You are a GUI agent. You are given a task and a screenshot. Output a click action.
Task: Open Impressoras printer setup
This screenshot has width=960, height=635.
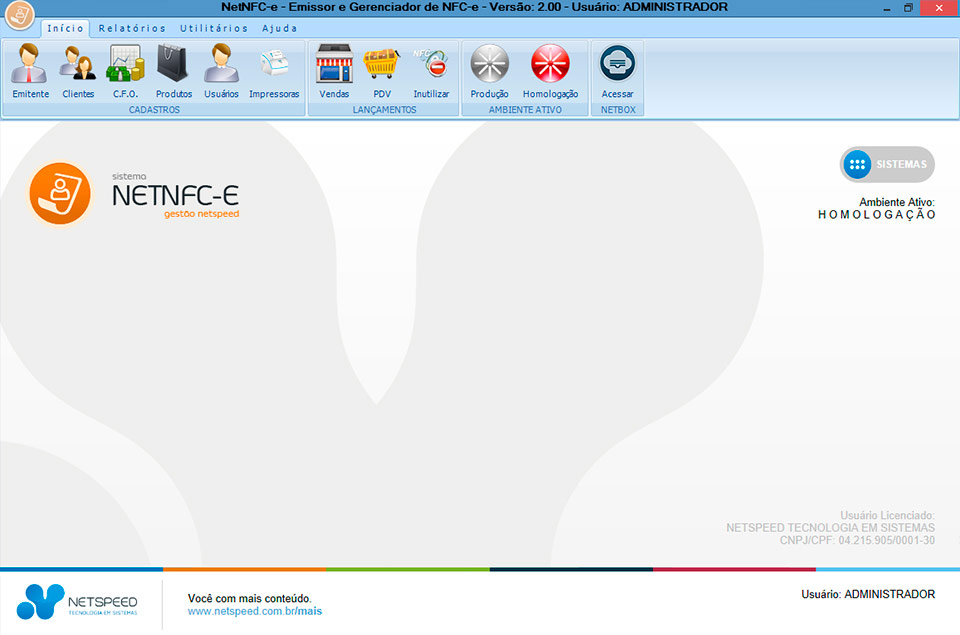coord(274,71)
